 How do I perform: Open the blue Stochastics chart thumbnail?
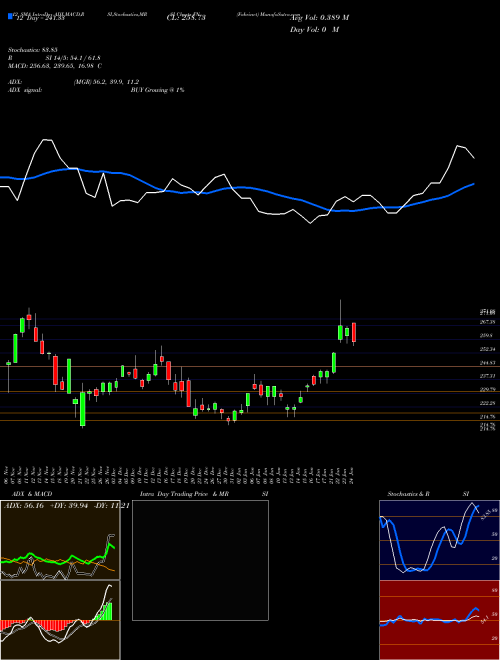439,540
